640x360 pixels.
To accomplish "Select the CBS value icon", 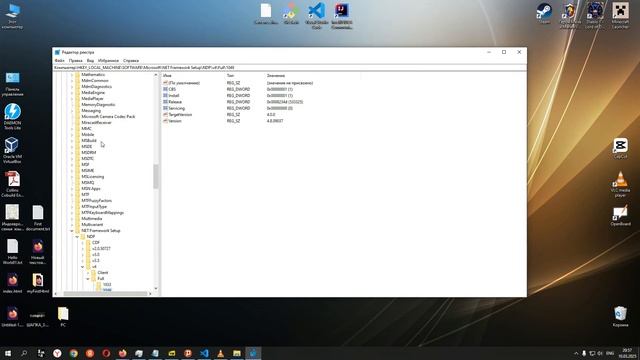I will coord(165,89).
